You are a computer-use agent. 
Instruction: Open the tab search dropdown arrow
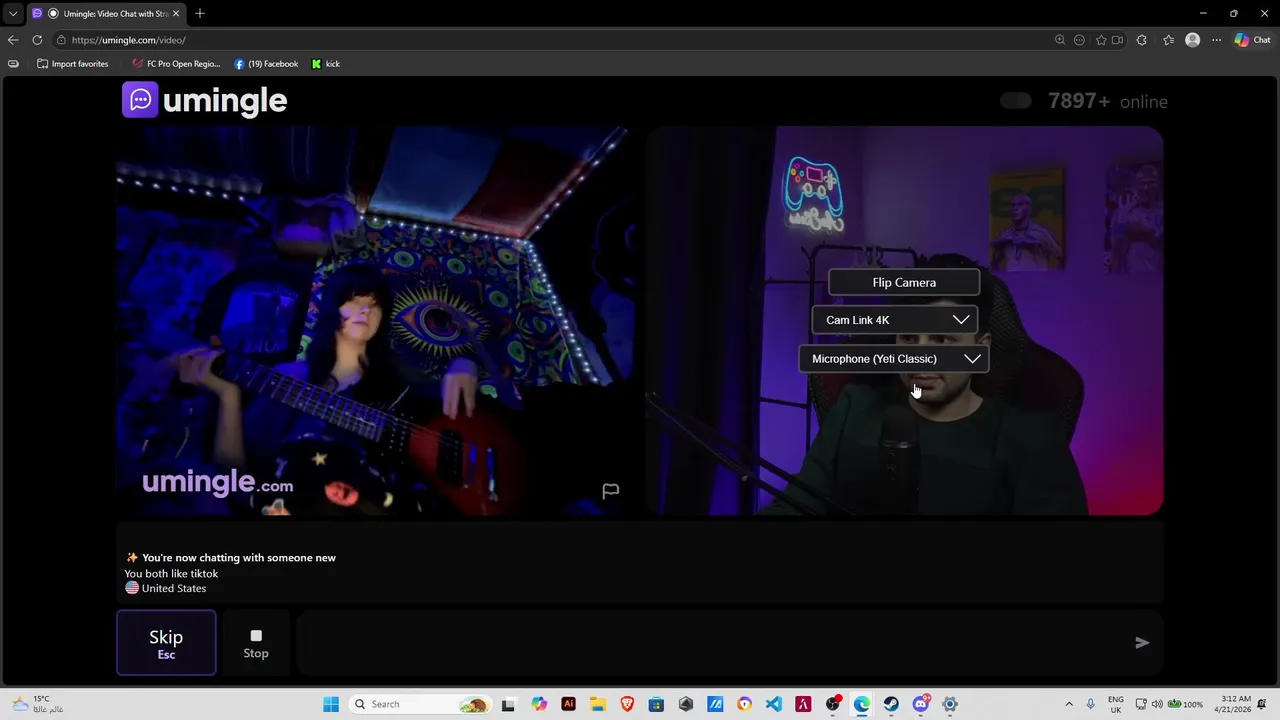[12, 14]
